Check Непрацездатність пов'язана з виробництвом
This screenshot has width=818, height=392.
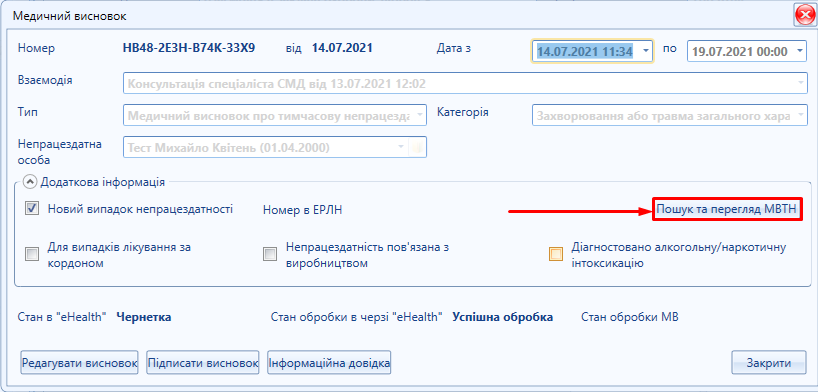point(270,255)
